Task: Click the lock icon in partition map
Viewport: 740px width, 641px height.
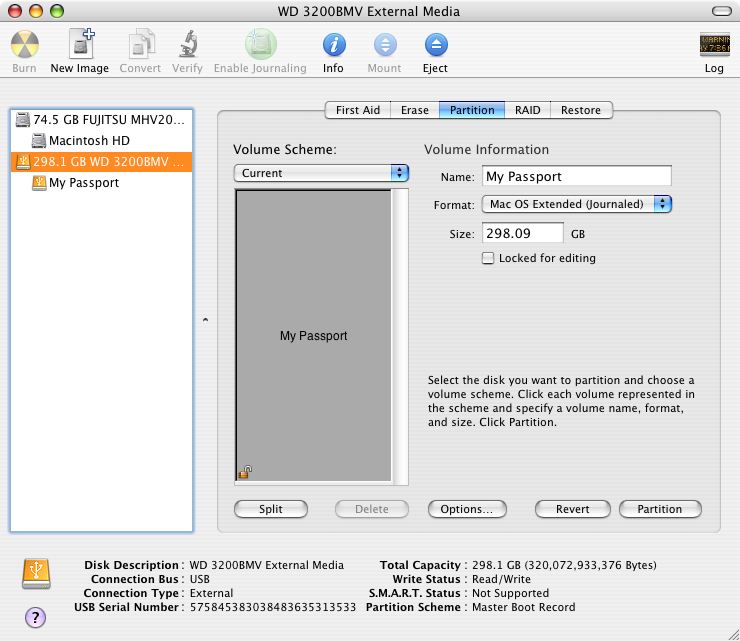Action: pyautogui.click(x=245, y=472)
